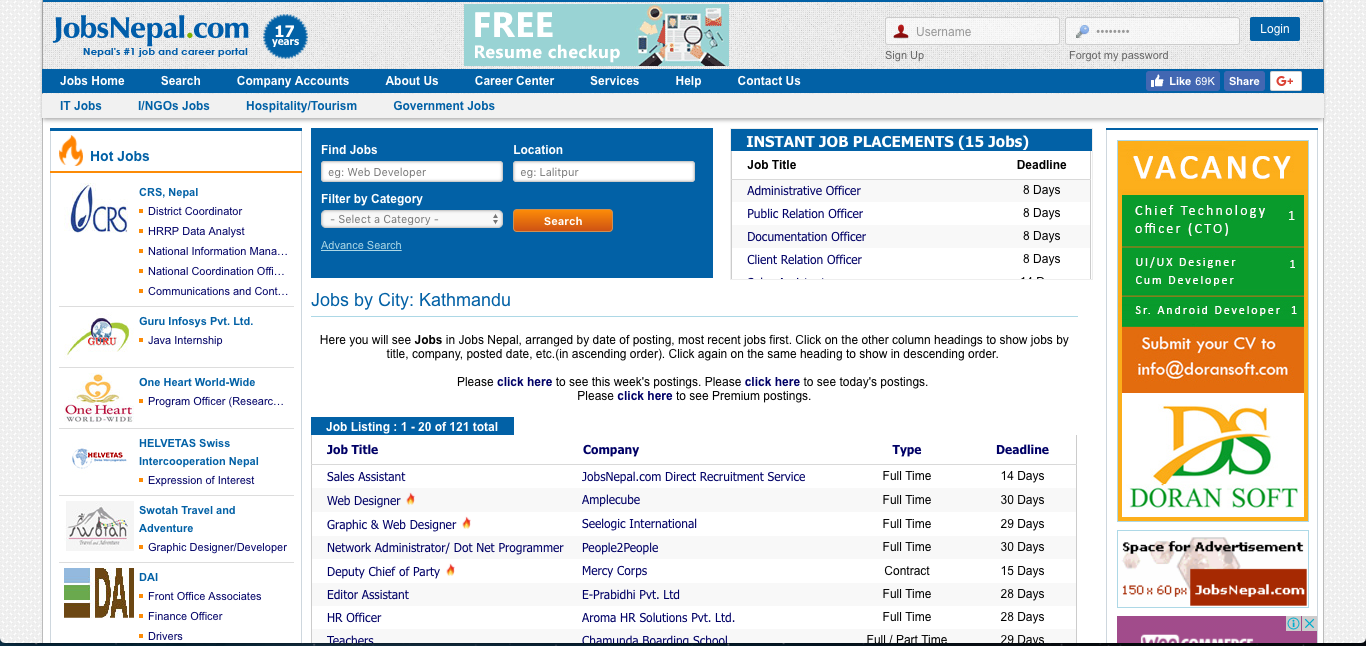
Task: Select the I/NGOs Jobs tab
Action: [174, 106]
